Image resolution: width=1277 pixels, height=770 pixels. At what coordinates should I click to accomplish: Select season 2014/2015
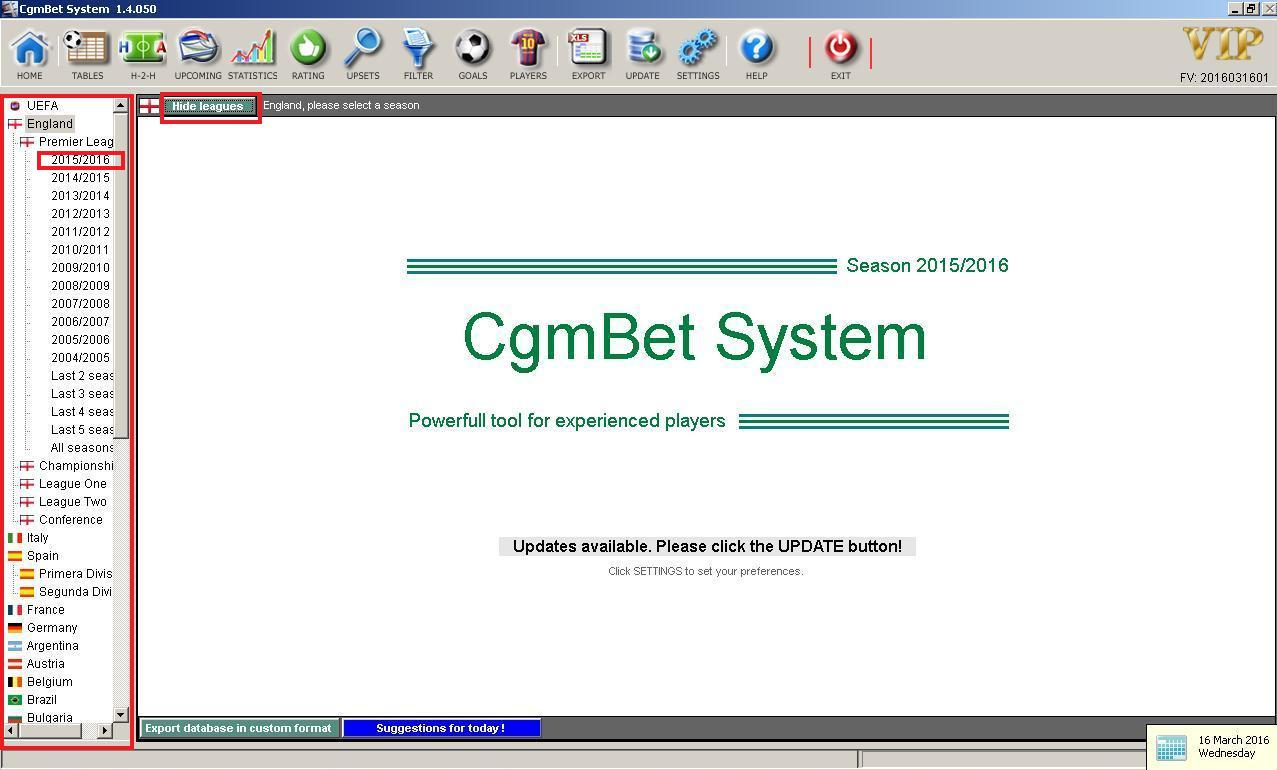point(81,178)
